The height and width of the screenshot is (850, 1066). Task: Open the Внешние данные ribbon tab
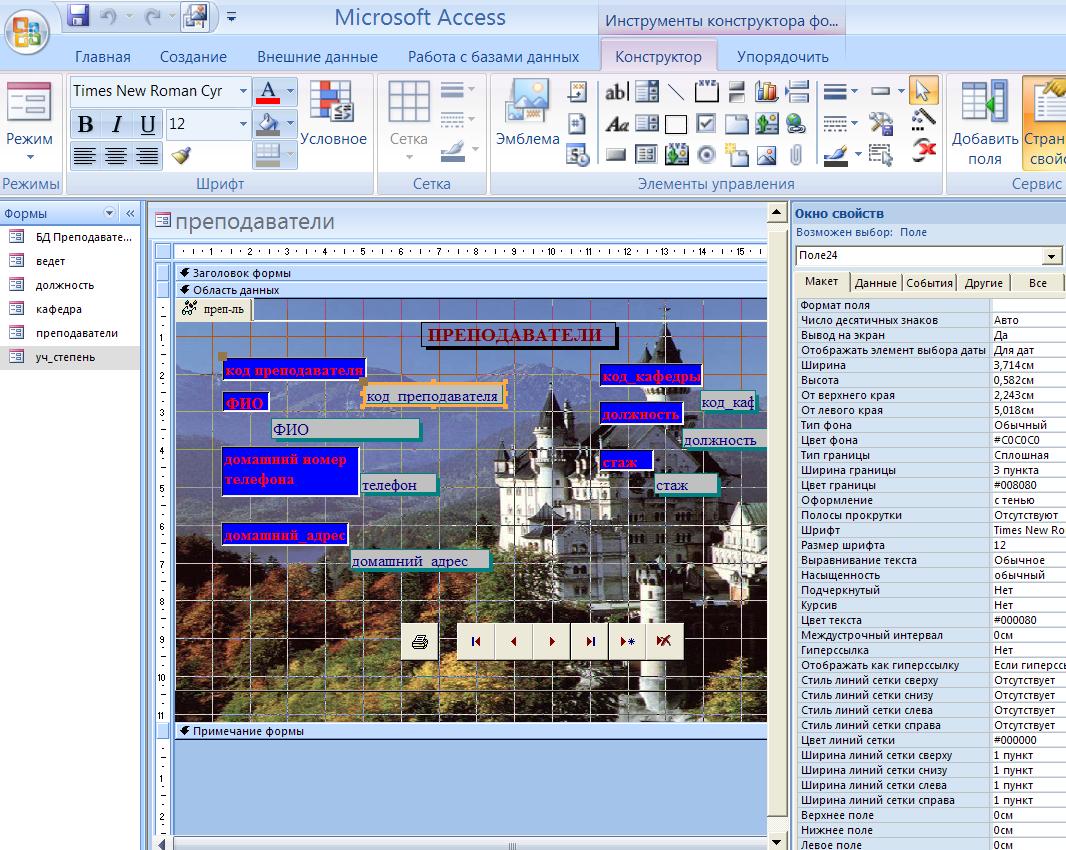tap(317, 57)
